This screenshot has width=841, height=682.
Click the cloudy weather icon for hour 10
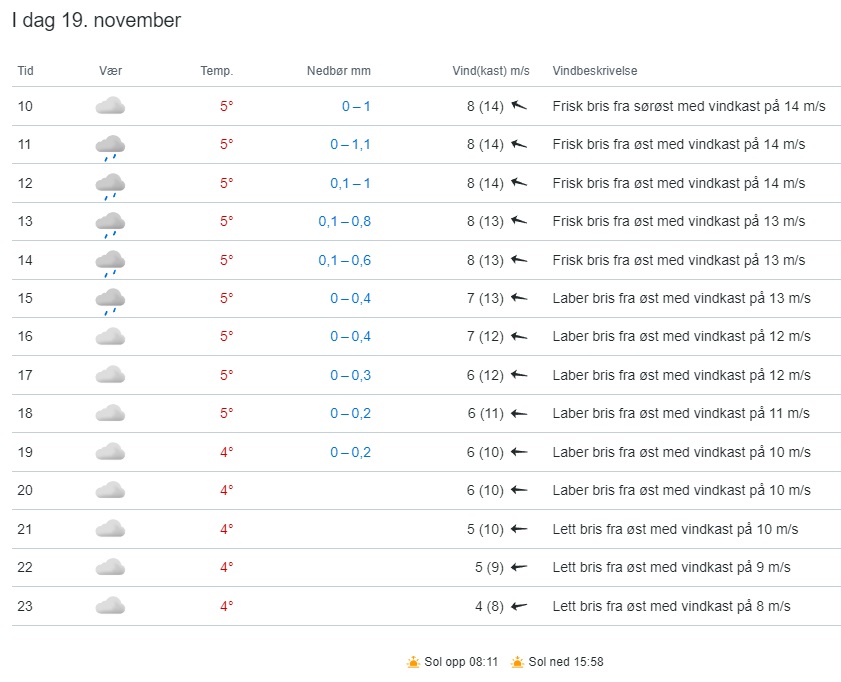[110, 106]
